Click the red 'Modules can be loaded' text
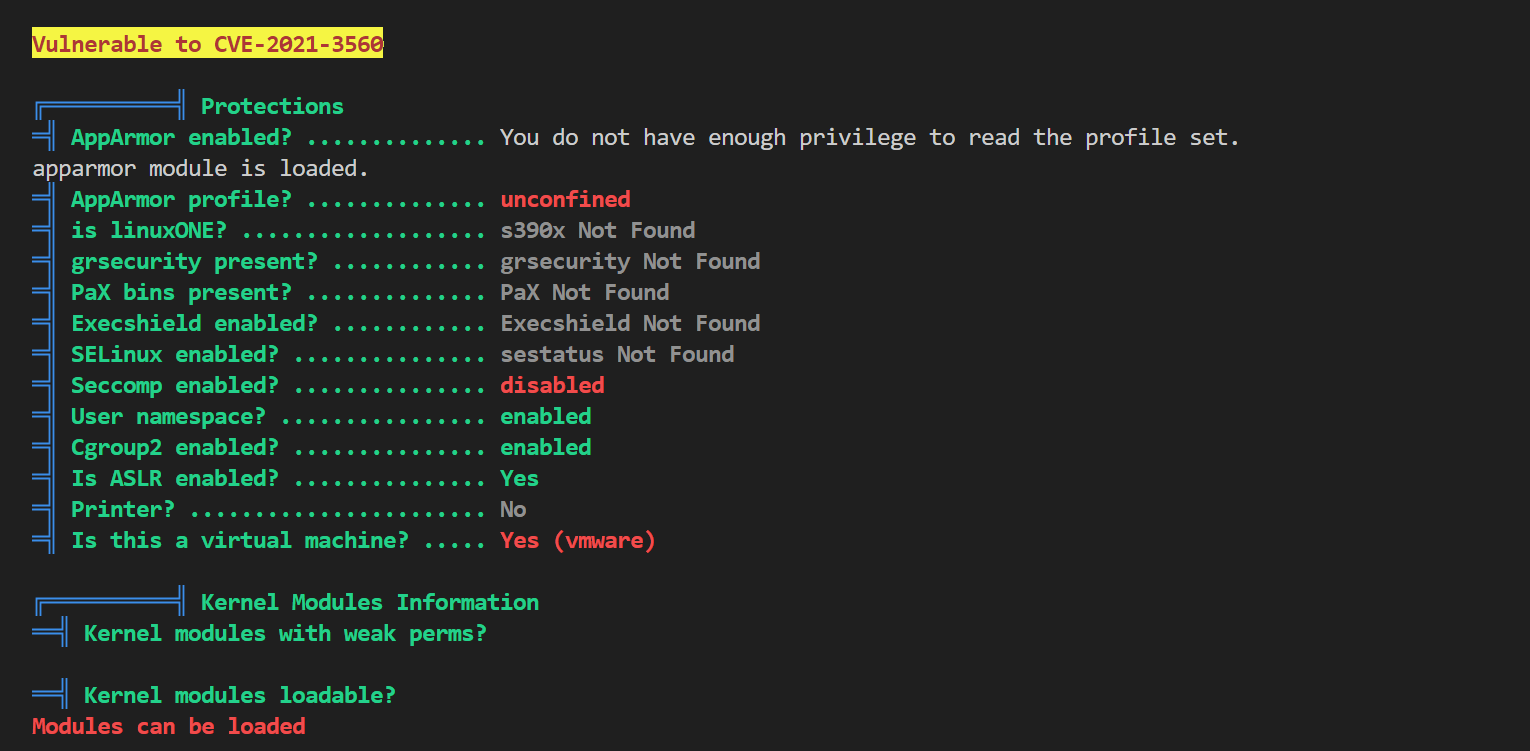1530x751 pixels. [x=168, y=726]
